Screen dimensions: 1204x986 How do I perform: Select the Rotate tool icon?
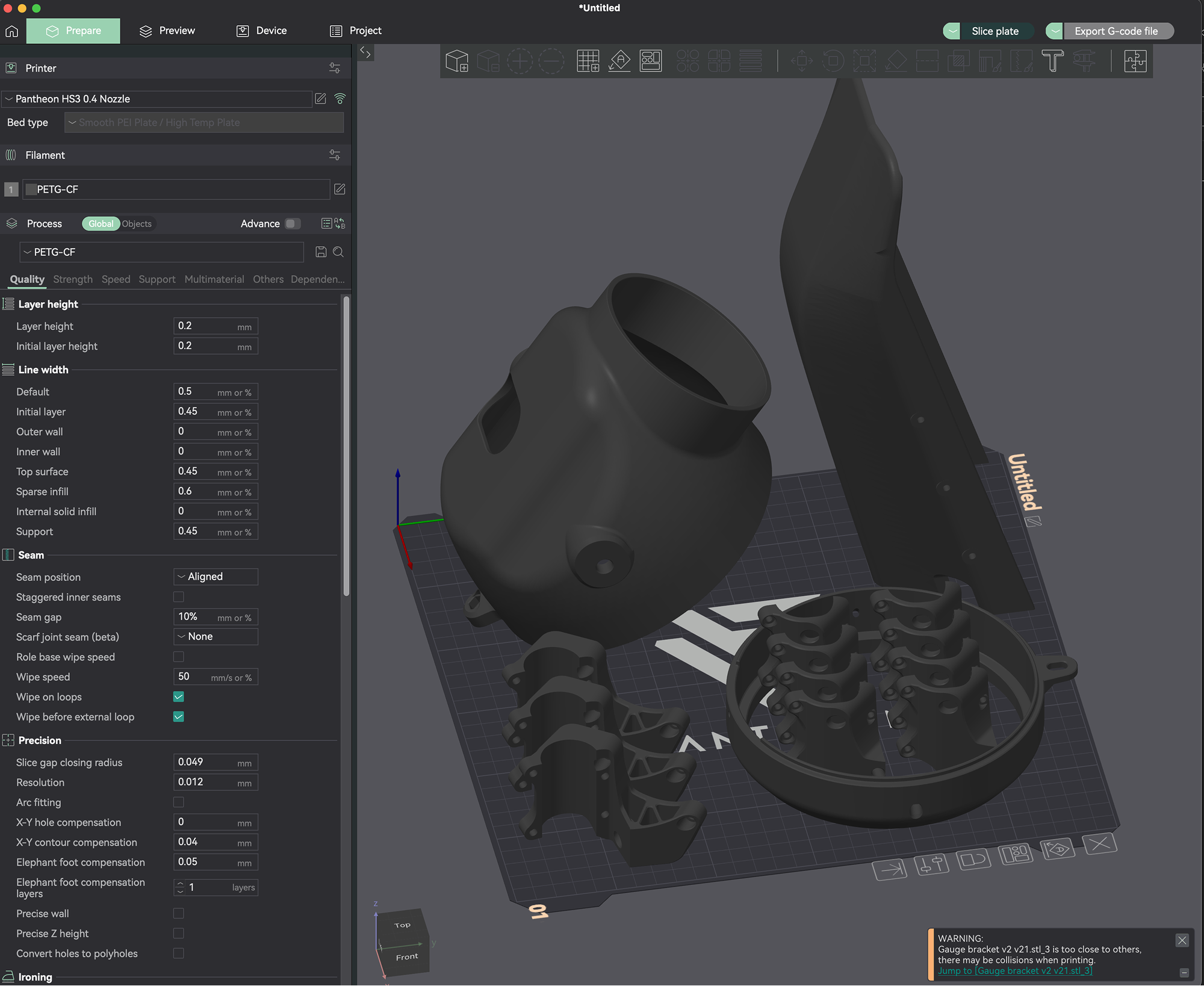[x=833, y=61]
